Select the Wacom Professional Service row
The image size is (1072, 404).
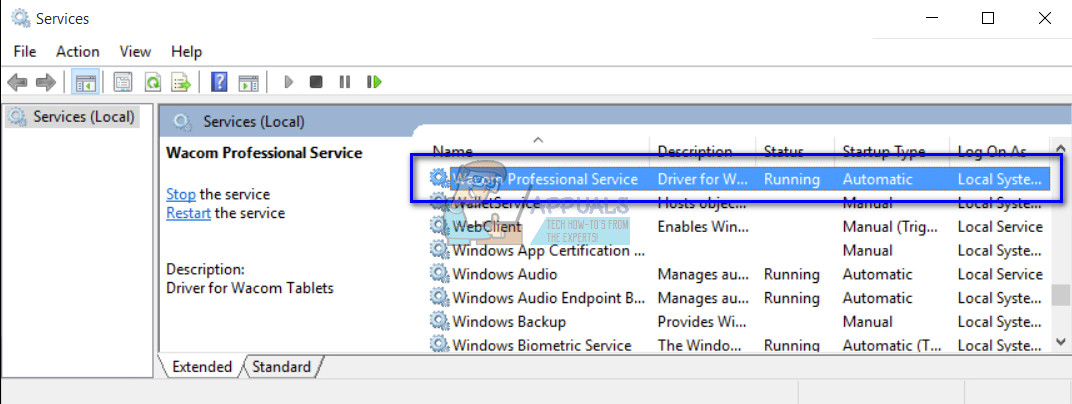(740, 179)
